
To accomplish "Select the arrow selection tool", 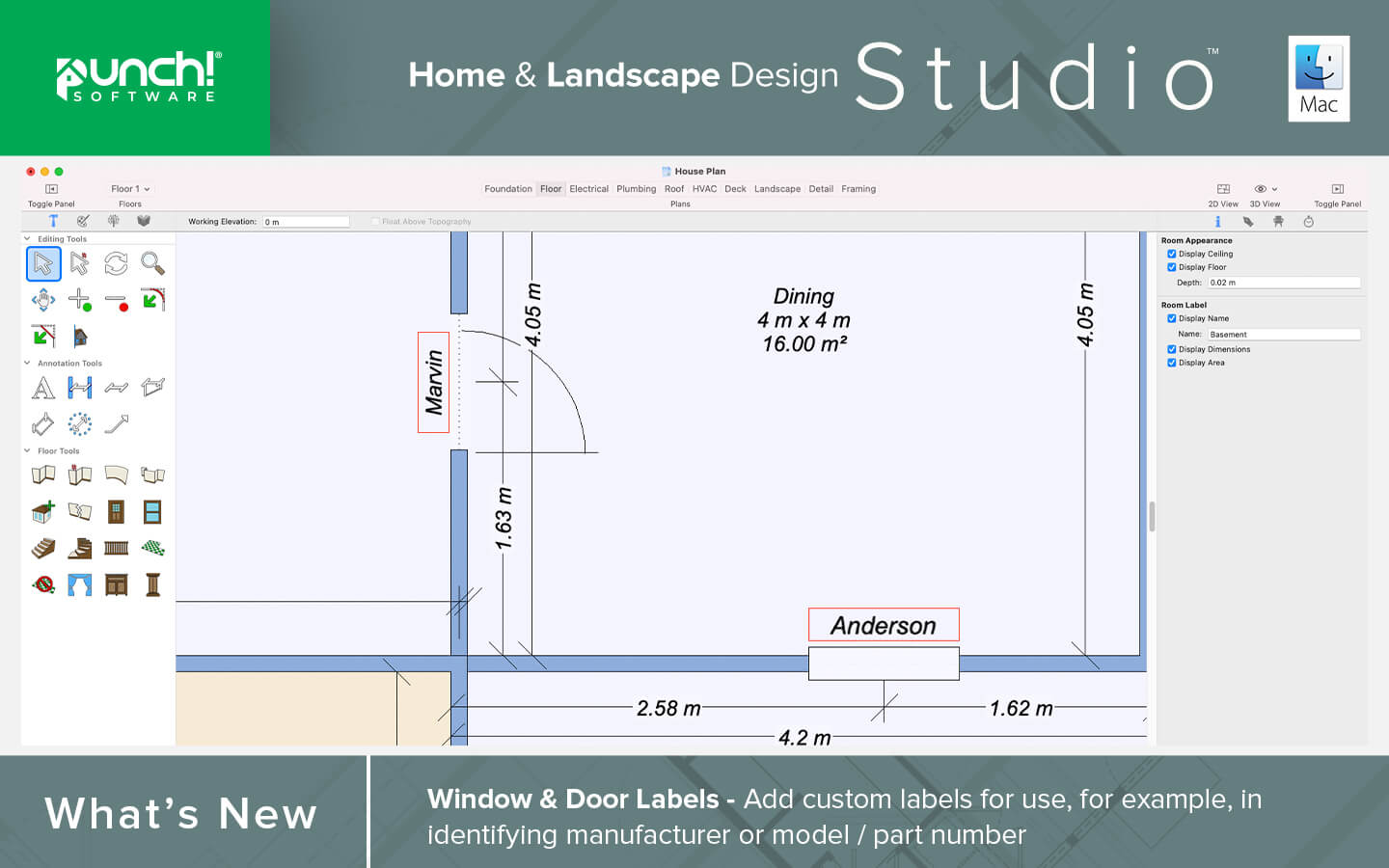I will tap(43, 263).
